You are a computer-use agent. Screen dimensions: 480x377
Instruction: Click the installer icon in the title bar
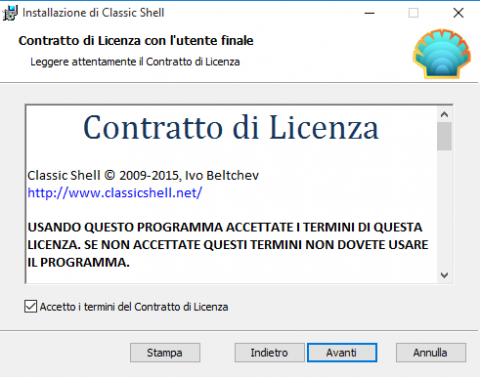tap(9, 13)
